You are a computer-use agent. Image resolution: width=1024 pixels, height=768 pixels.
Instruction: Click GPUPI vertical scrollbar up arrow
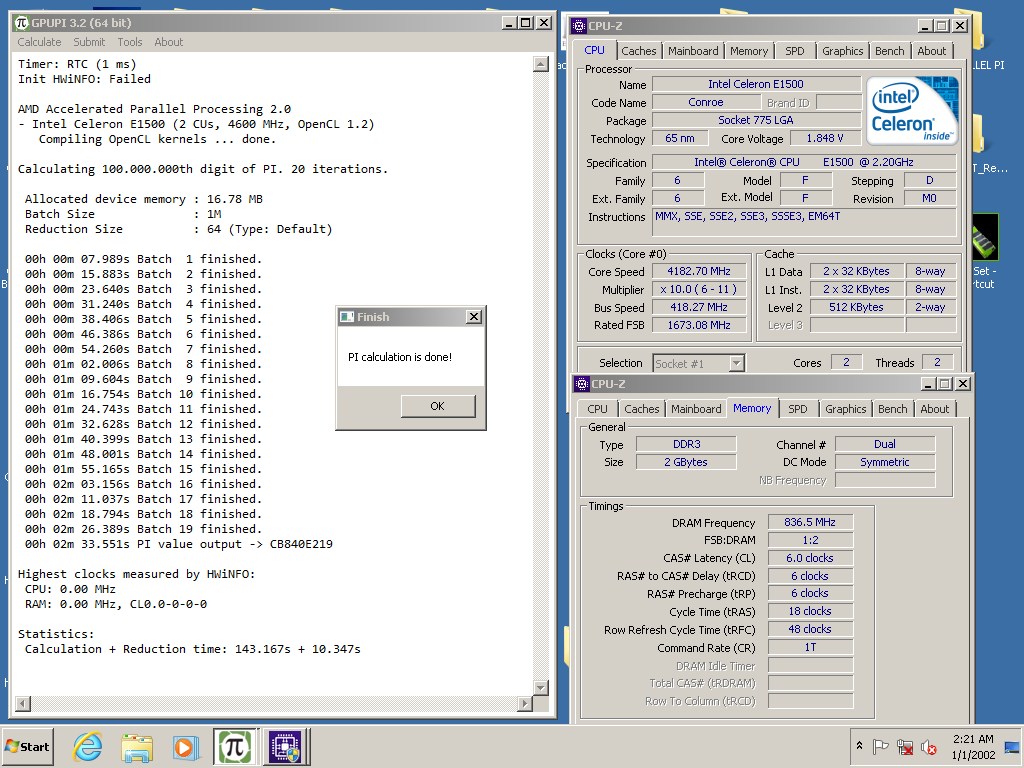coord(541,64)
